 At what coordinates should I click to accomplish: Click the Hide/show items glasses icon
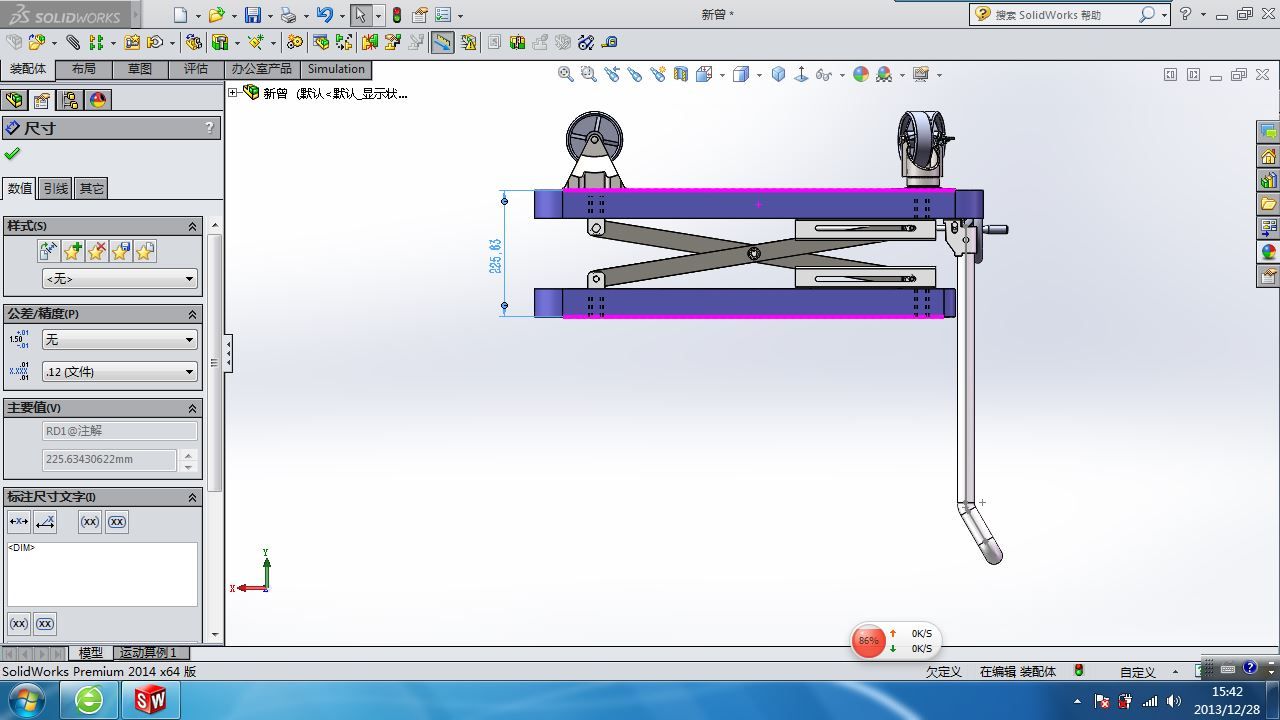(824, 74)
